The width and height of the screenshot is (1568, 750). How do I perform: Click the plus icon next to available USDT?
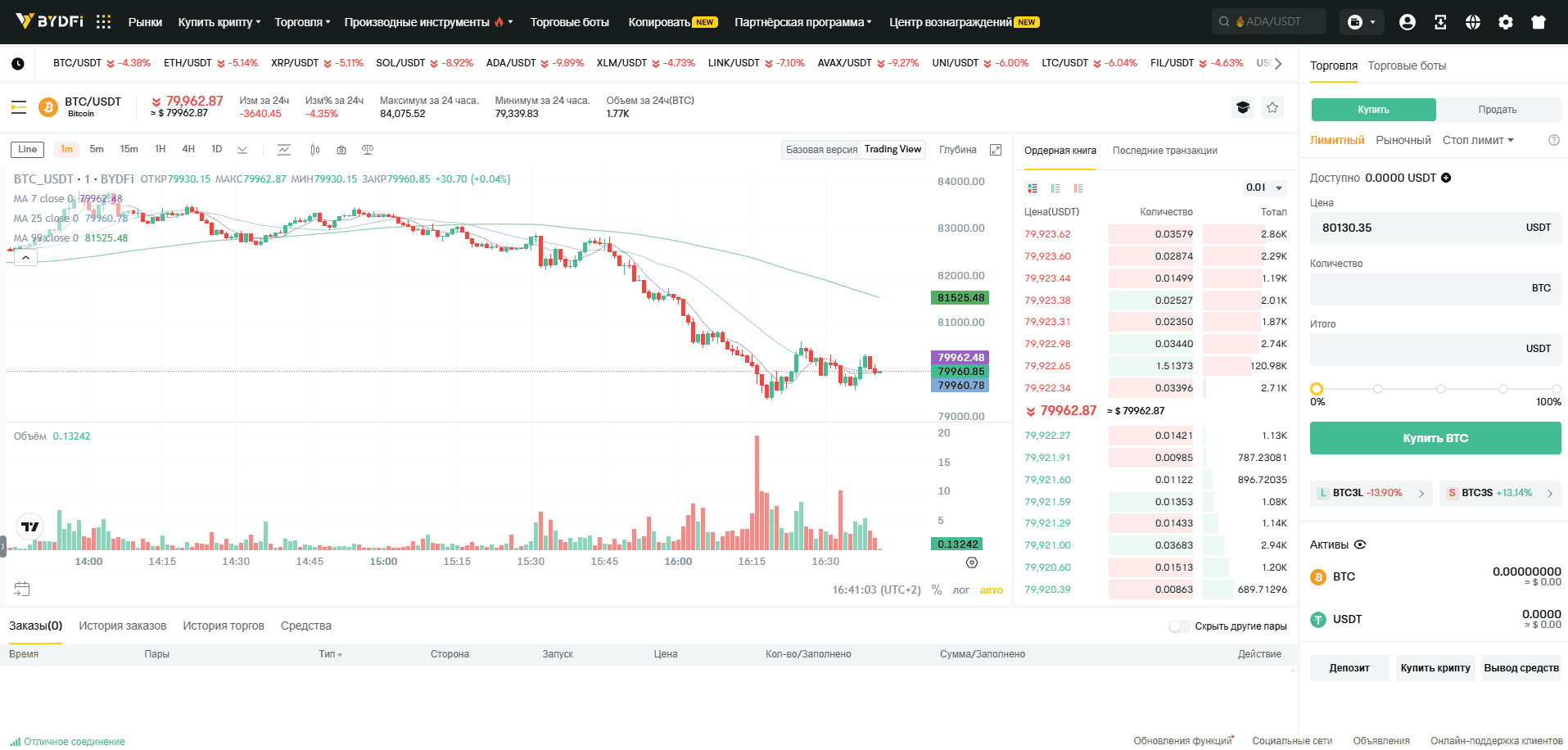[x=1446, y=178]
